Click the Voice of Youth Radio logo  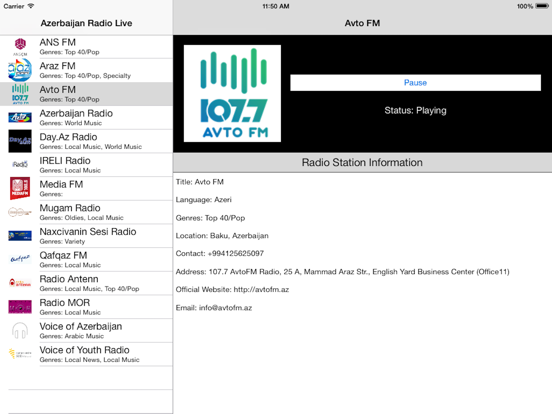20,353
